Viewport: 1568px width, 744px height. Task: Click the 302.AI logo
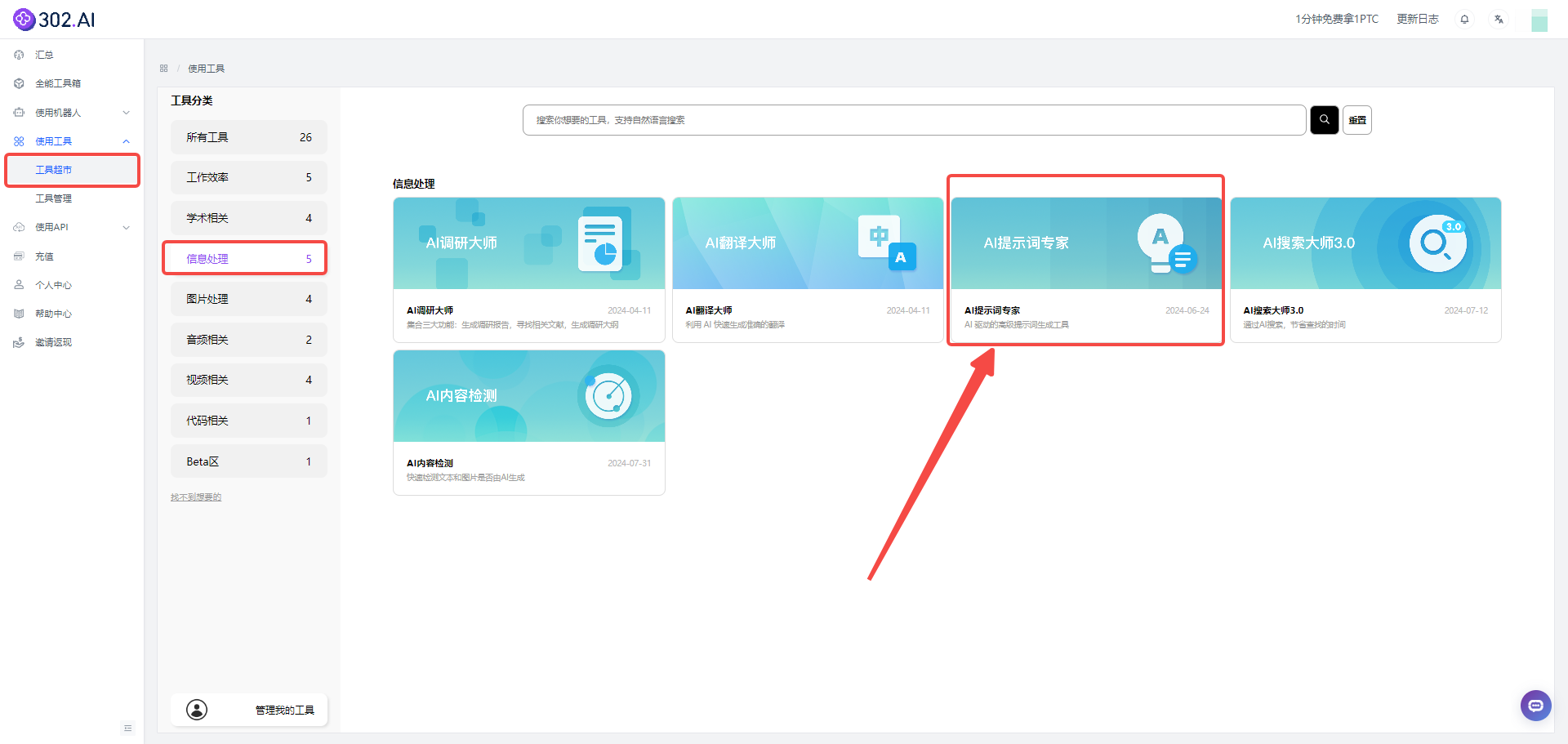54,20
